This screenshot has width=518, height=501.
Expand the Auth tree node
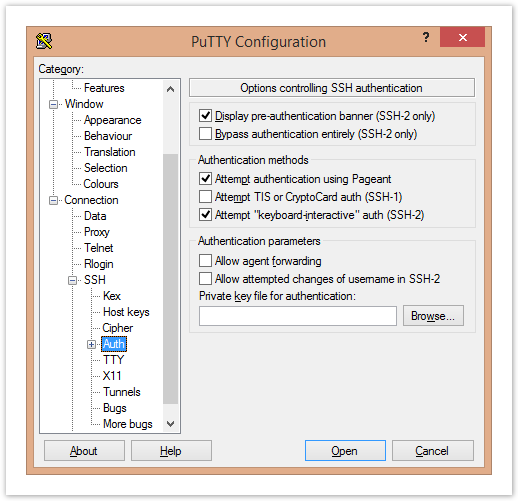91,344
